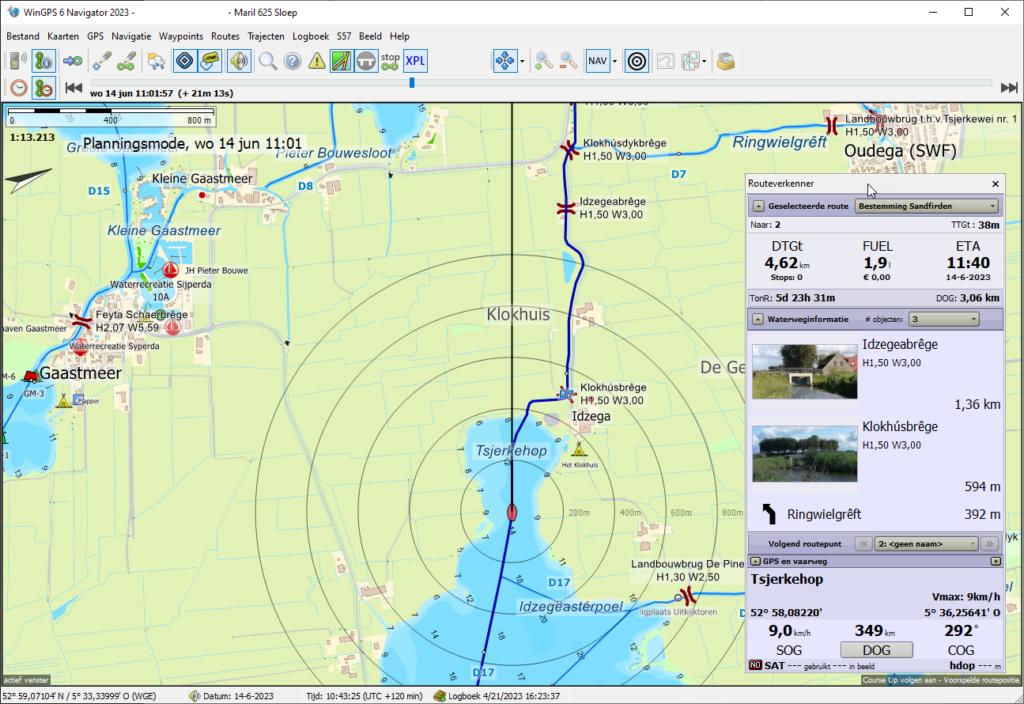Open the S57 menu
Viewport: 1024px width, 704px height.
click(344, 36)
